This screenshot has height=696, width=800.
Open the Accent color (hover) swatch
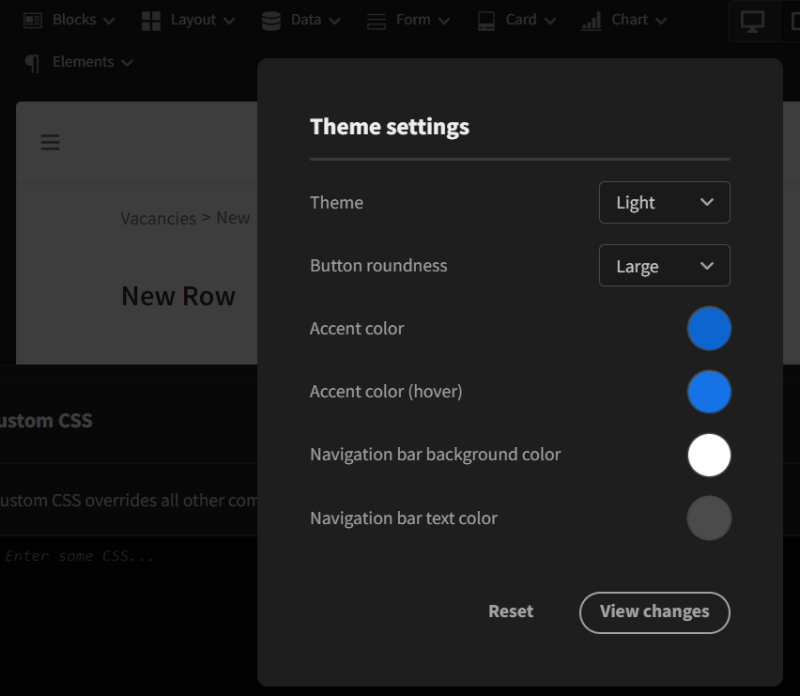(709, 392)
